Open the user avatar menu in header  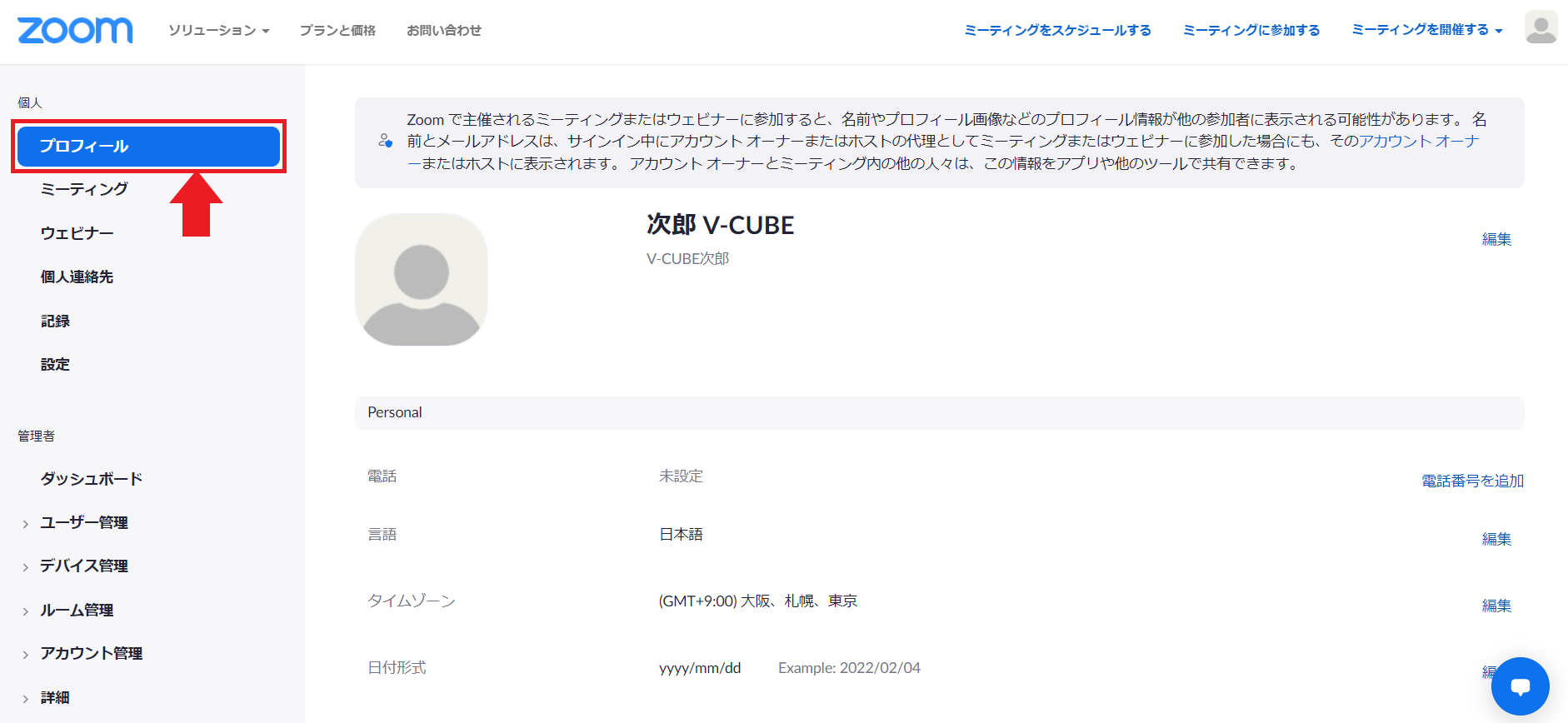tap(1541, 27)
